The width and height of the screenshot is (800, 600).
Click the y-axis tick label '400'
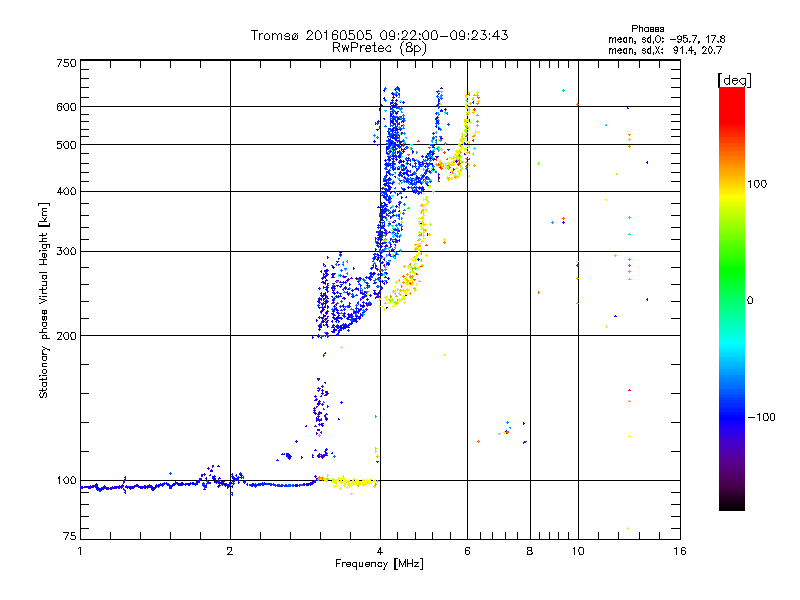[x=66, y=192]
